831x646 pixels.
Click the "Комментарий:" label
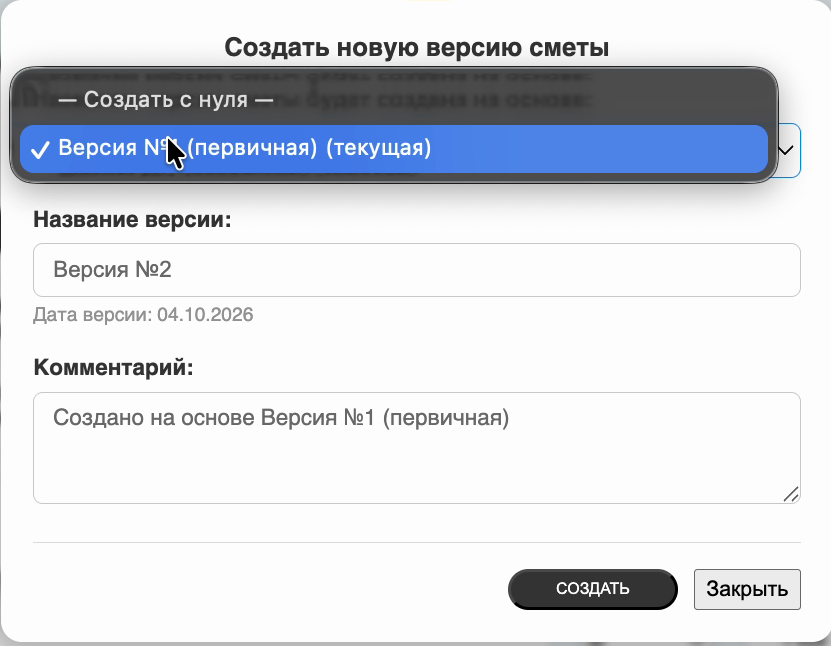[x=113, y=367]
